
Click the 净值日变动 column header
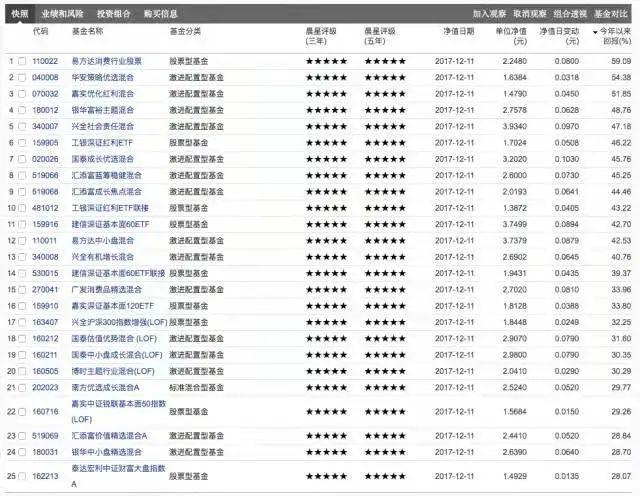point(559,36)
